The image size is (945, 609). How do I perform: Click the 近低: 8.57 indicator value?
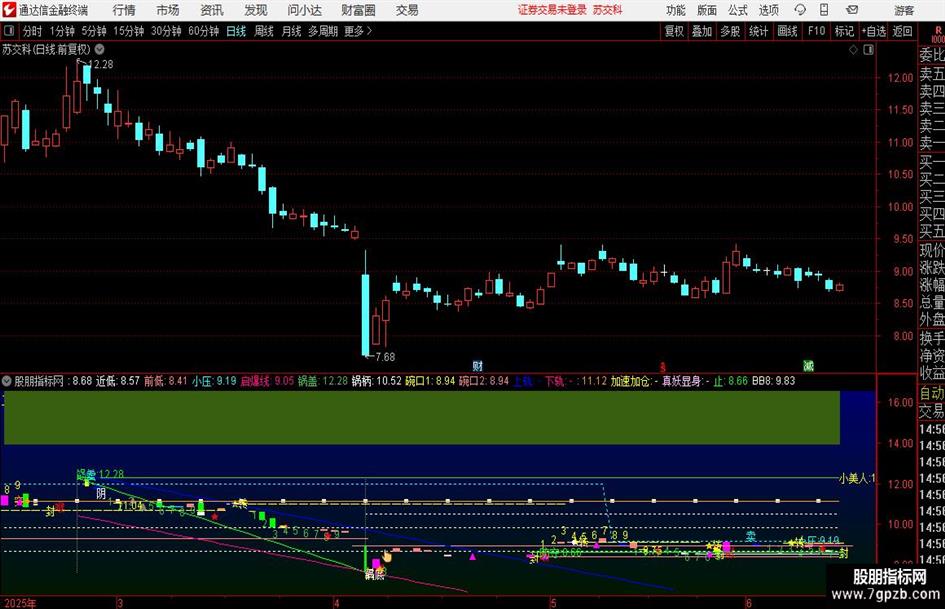pos(118,381)
